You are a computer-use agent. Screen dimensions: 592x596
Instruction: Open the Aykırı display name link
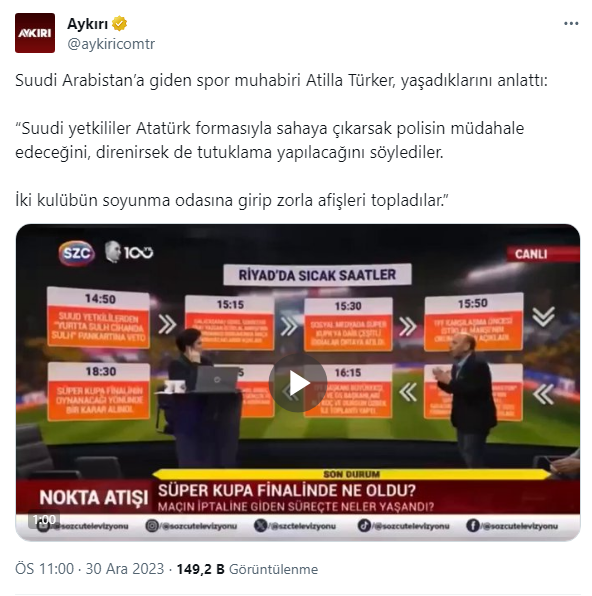87,24
